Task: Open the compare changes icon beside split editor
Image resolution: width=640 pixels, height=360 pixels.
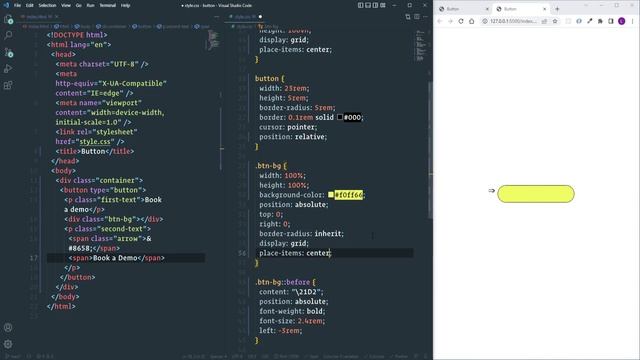Action: coord(408,17)
